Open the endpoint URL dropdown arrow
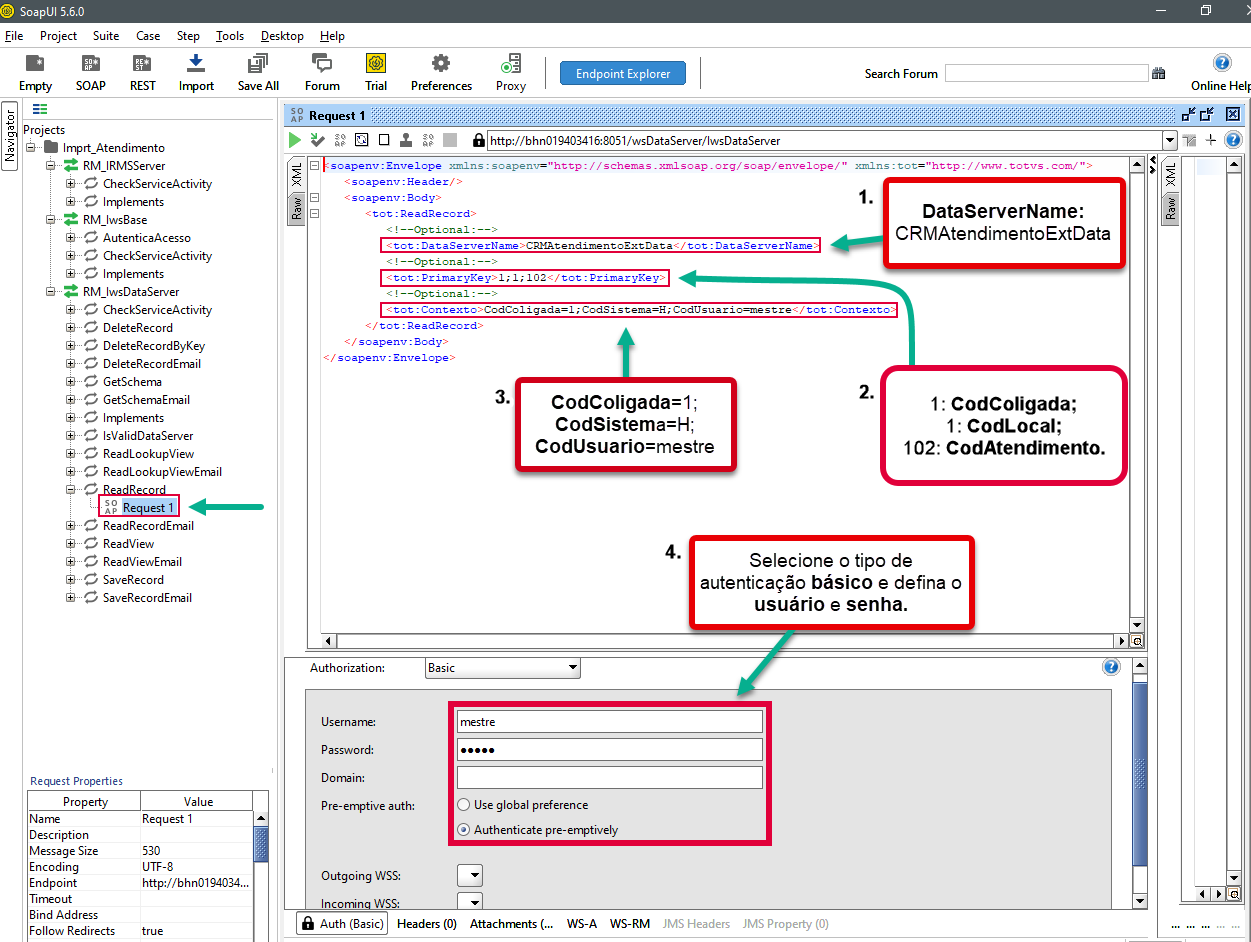The width and height of the screenshot is (1251, 942). (1170, 141)
